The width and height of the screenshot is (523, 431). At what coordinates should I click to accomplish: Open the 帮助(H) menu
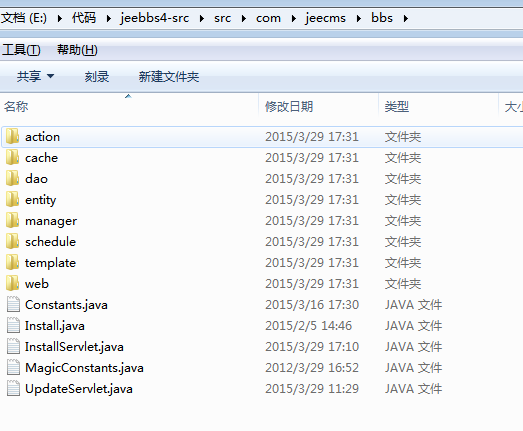pos(77,50)
